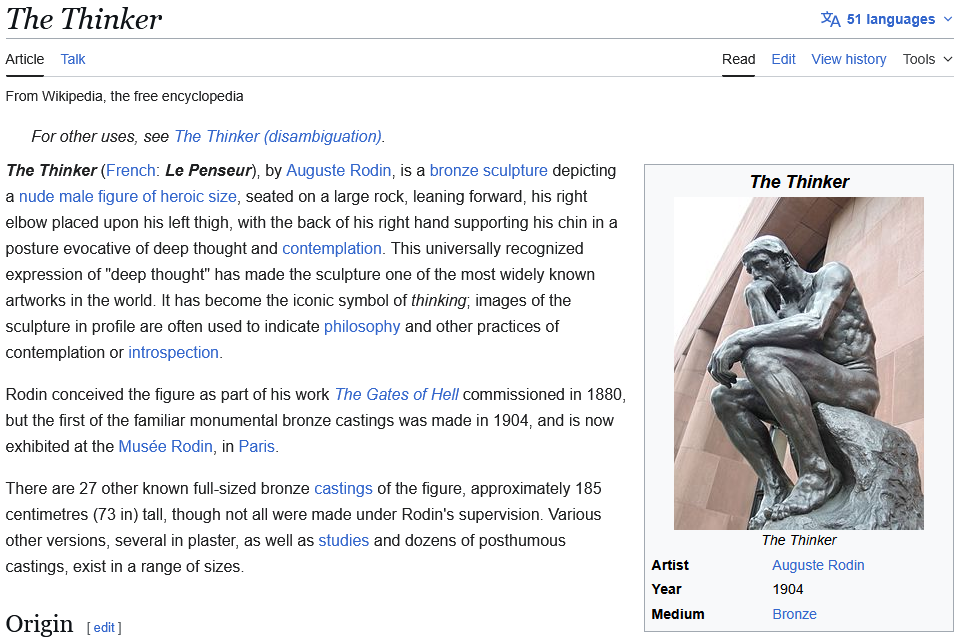Screen dimensions: 961x638
Task: Switch to the Article tab
Action: [25, 59]
